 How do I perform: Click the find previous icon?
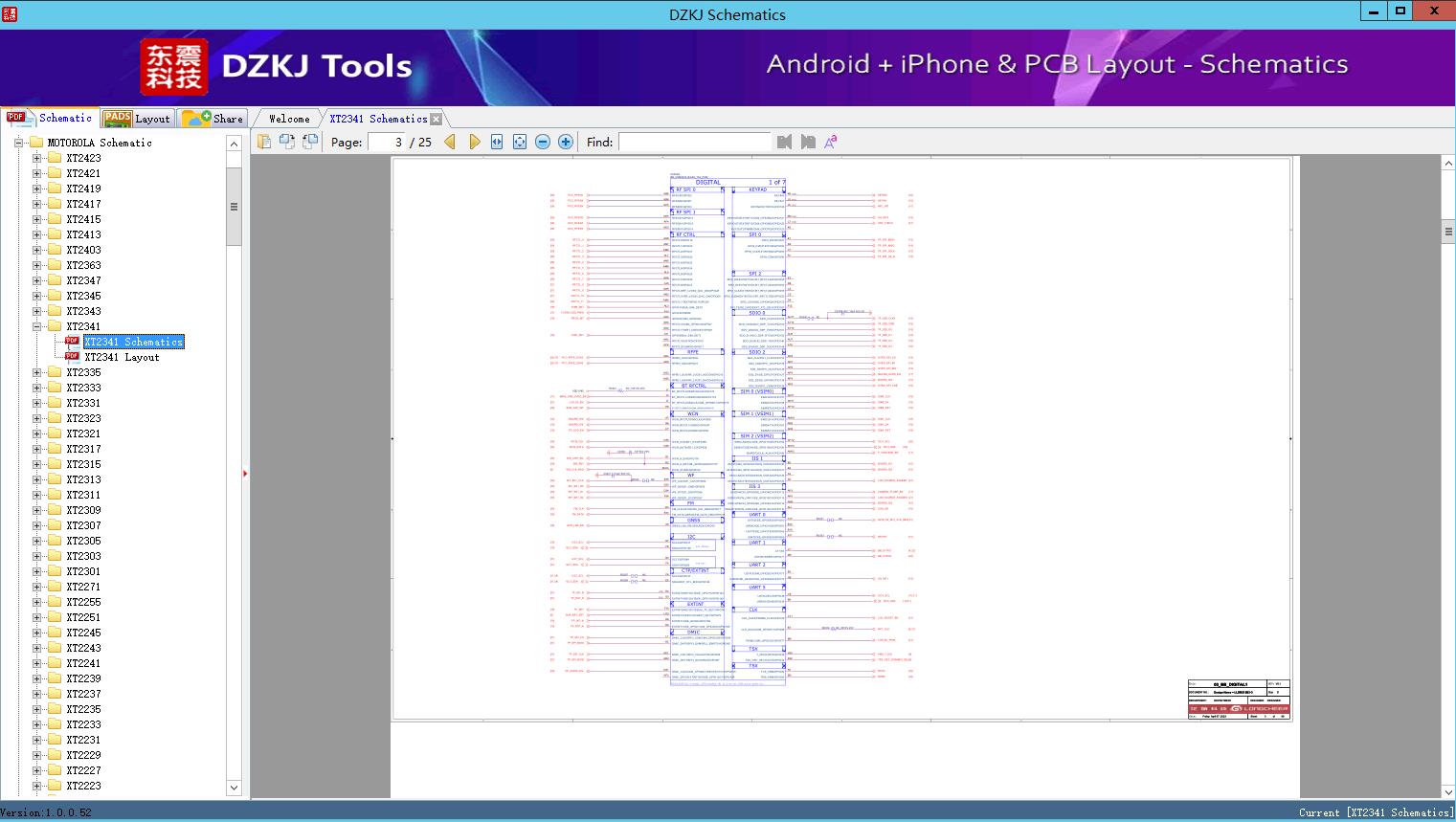click(x=785, y=142)
